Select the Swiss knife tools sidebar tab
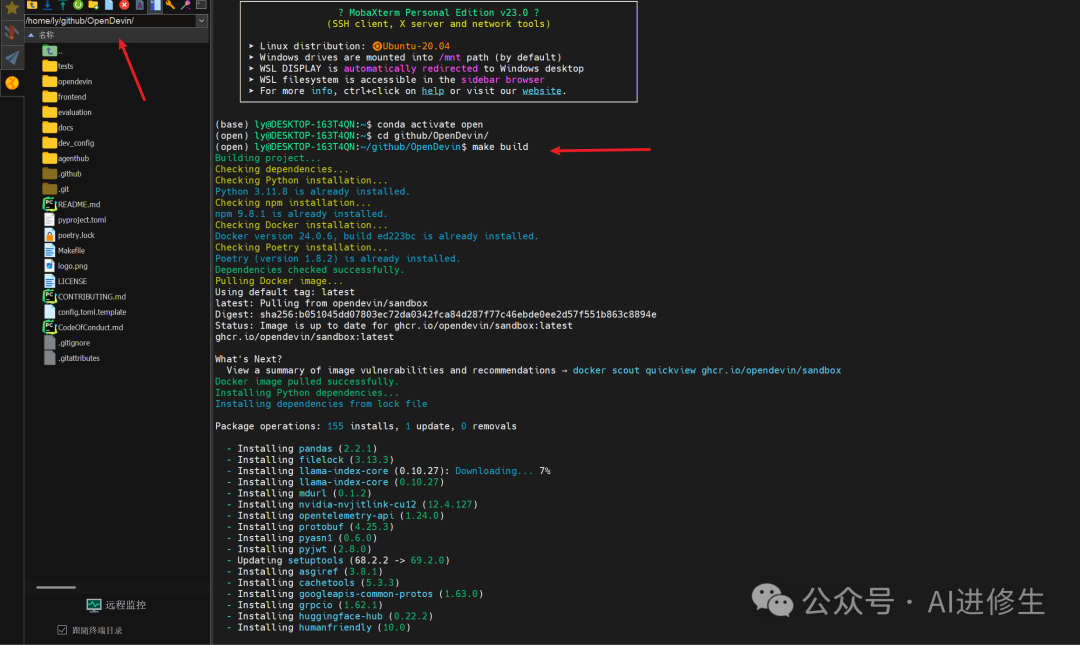The width and height of the screenshot is (1080, 645). click(12, 32)
